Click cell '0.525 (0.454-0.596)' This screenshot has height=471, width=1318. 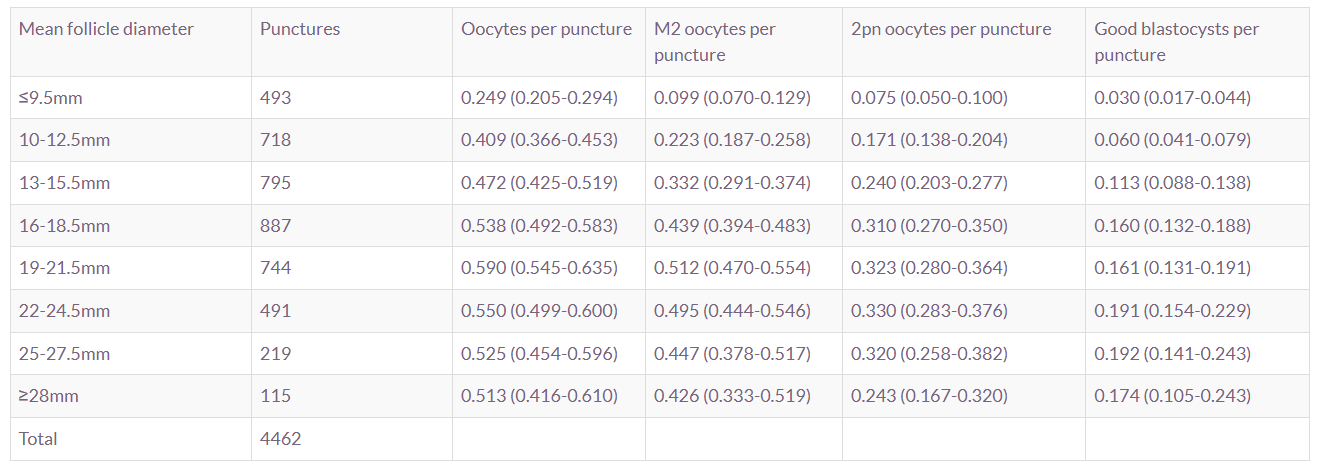539,354
